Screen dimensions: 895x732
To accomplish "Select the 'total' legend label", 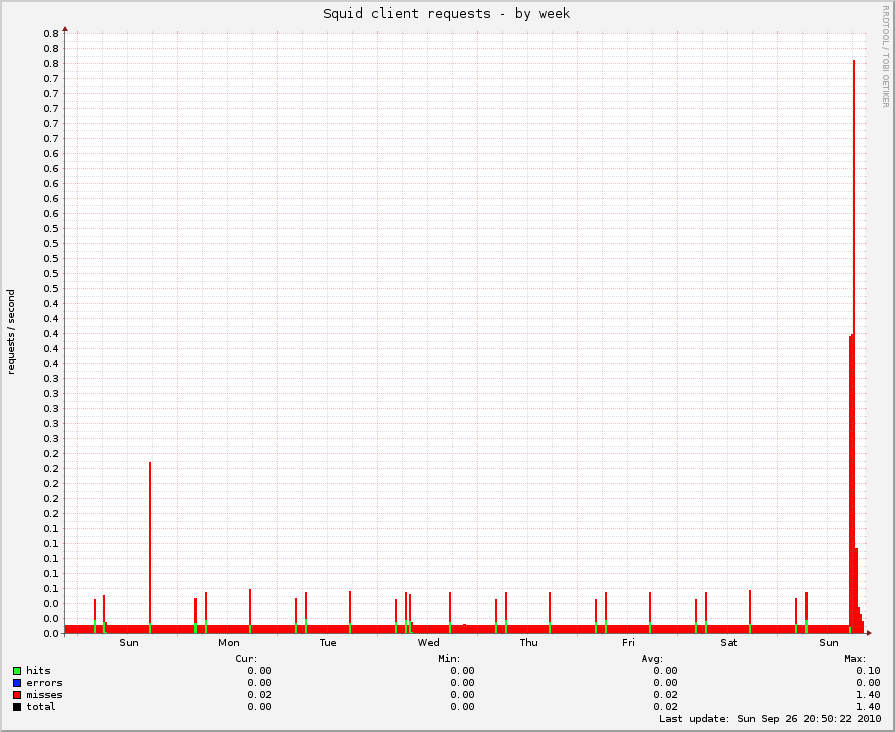I will [41, 707].
